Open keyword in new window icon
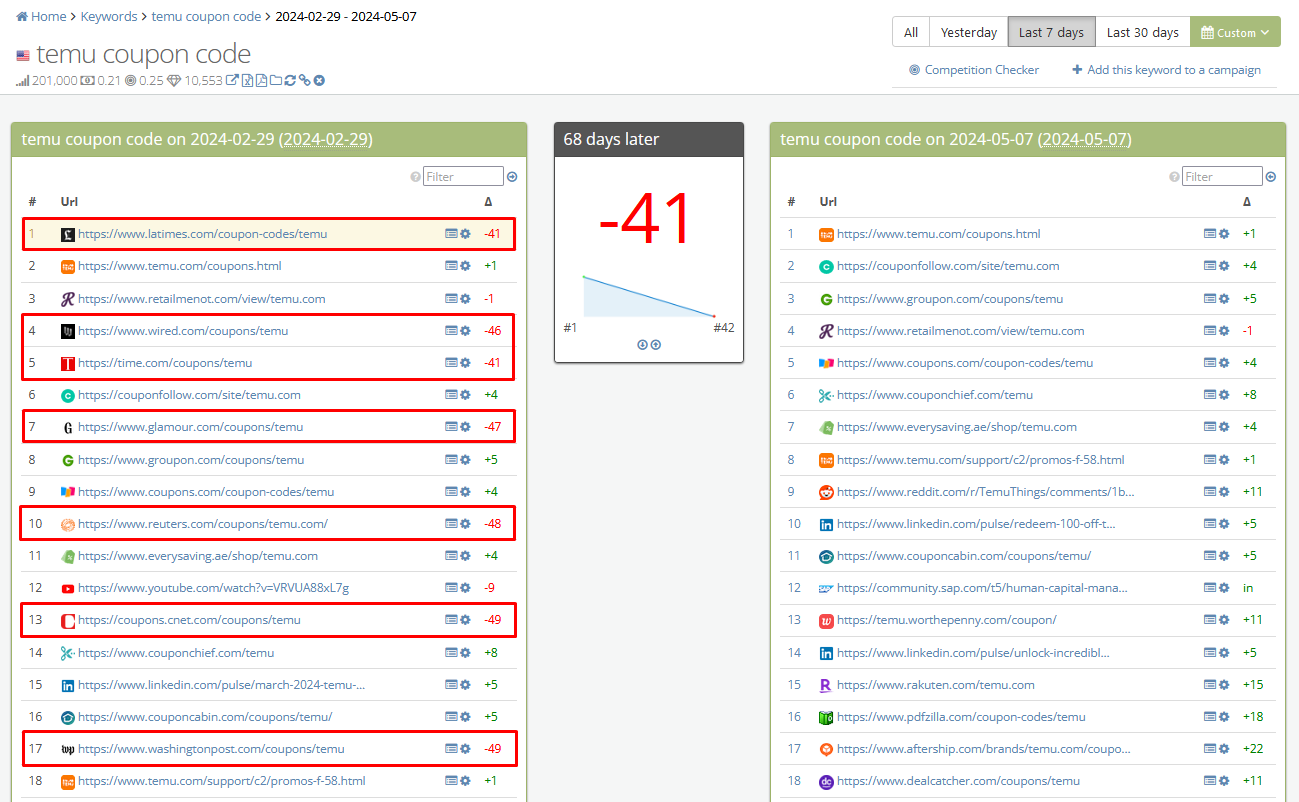This screenshot has width=1299, height=802. pos(232,80)
